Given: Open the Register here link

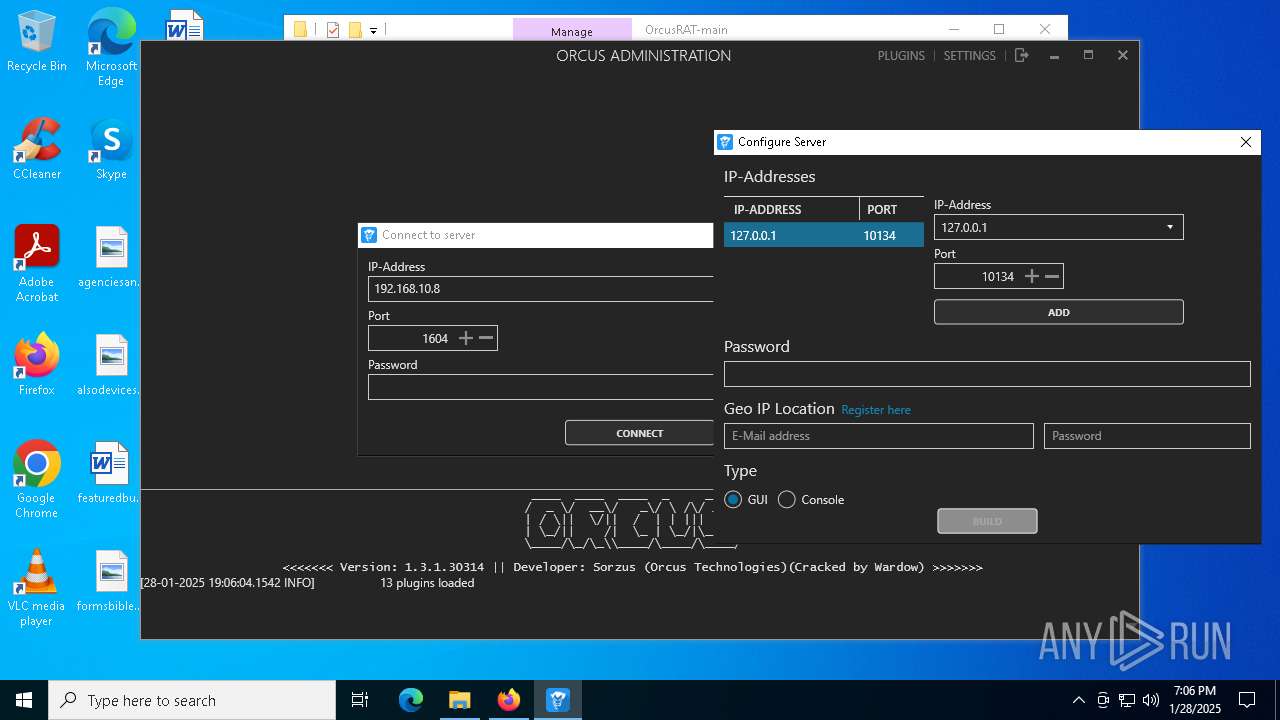Looking at the screenshot, I should 876,410.
